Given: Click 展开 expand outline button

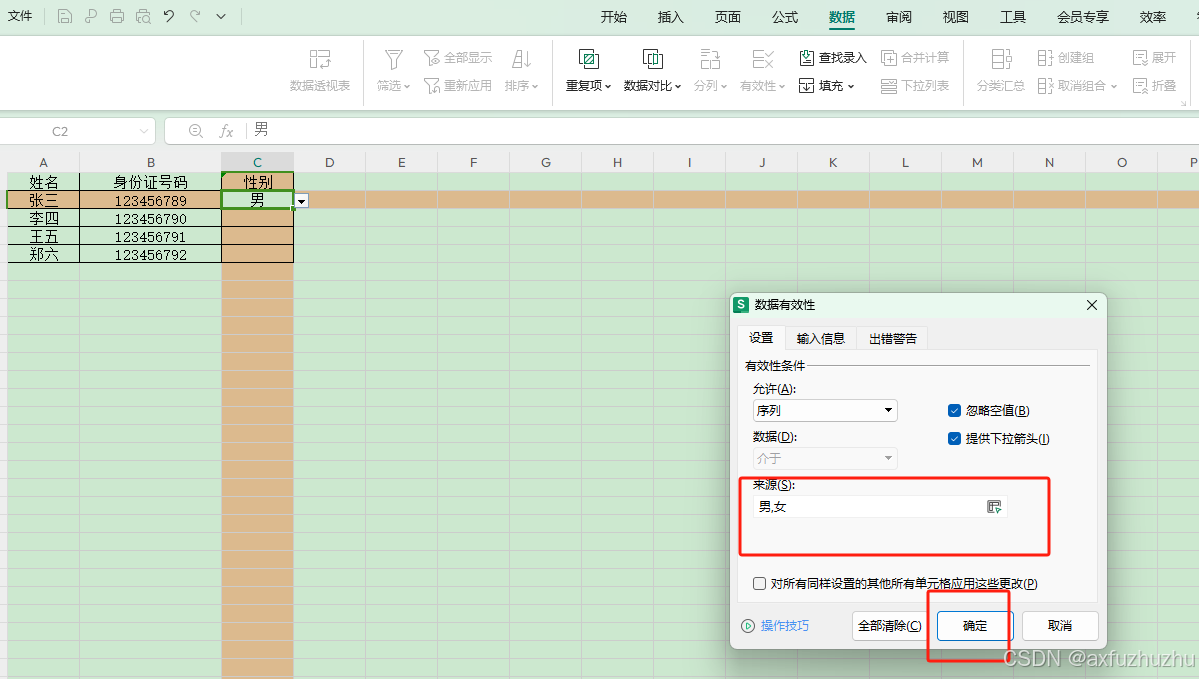Looking at the screenshot, I should (x=1155, y=57).
